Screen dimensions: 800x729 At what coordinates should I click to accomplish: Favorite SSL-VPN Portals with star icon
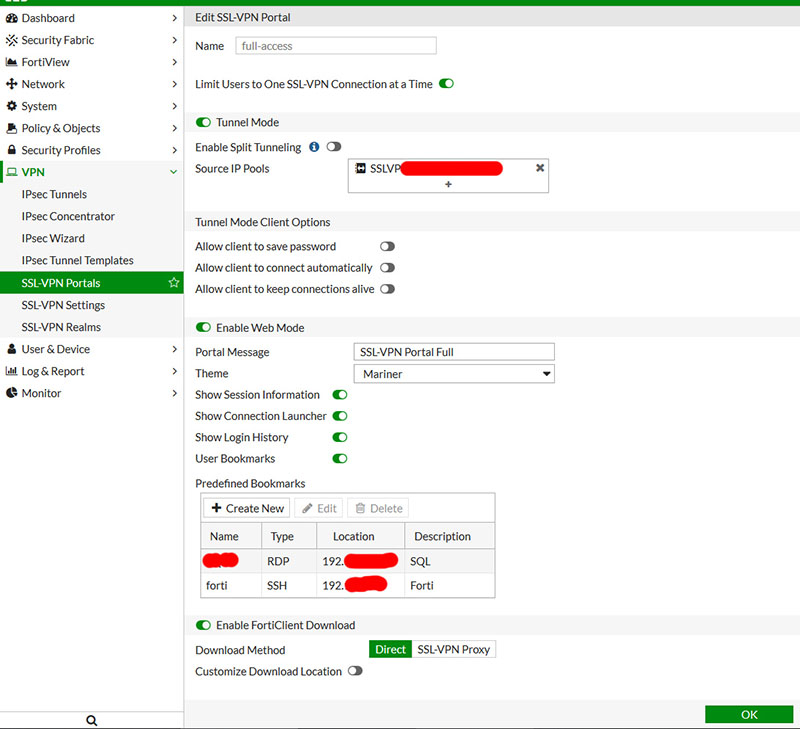click(174, 283)
